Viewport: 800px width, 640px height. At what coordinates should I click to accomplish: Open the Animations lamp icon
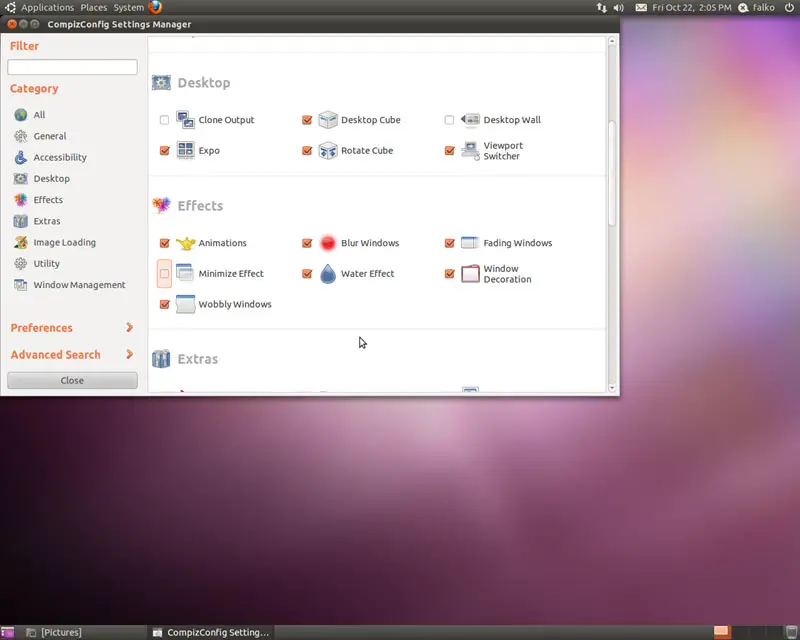pyautogui.click(x=185, y=243)
